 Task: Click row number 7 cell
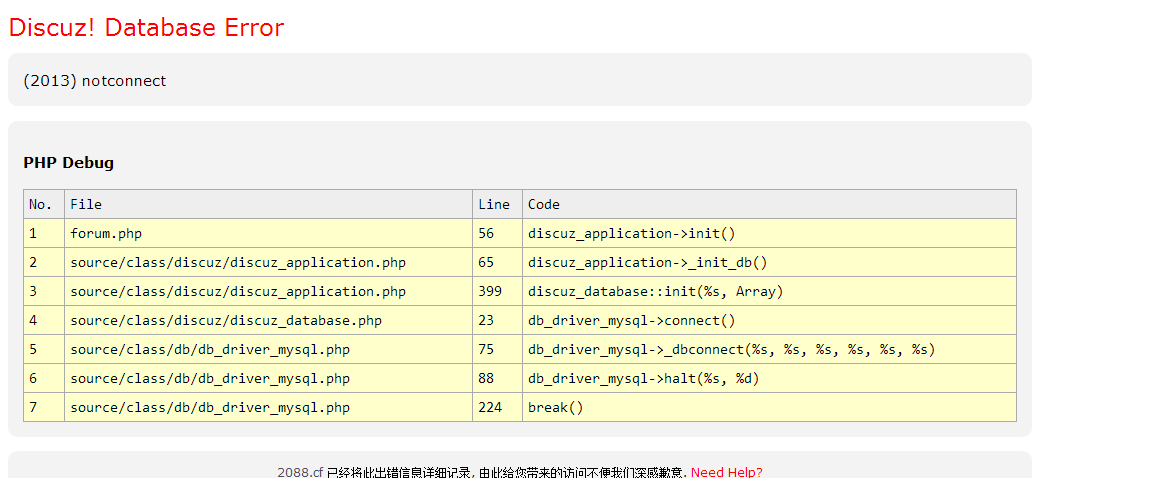click(x=44, y=407)
